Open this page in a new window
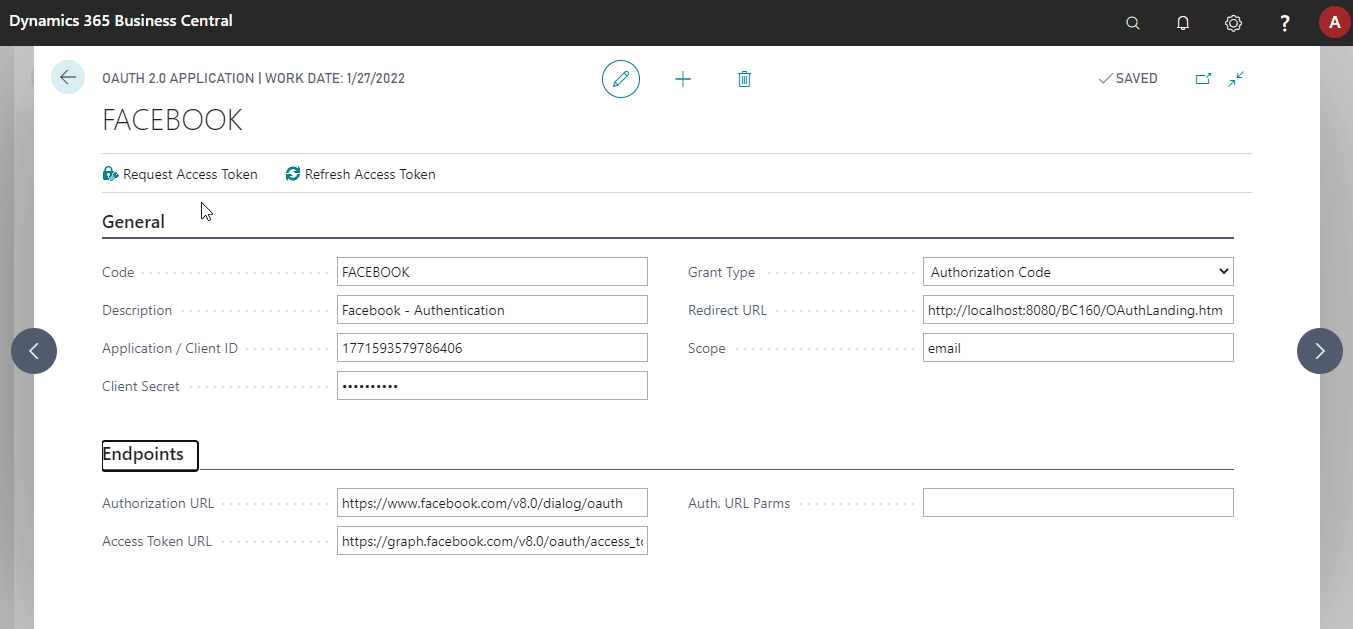This screenshot has width=1353, height=629. 1203,78
